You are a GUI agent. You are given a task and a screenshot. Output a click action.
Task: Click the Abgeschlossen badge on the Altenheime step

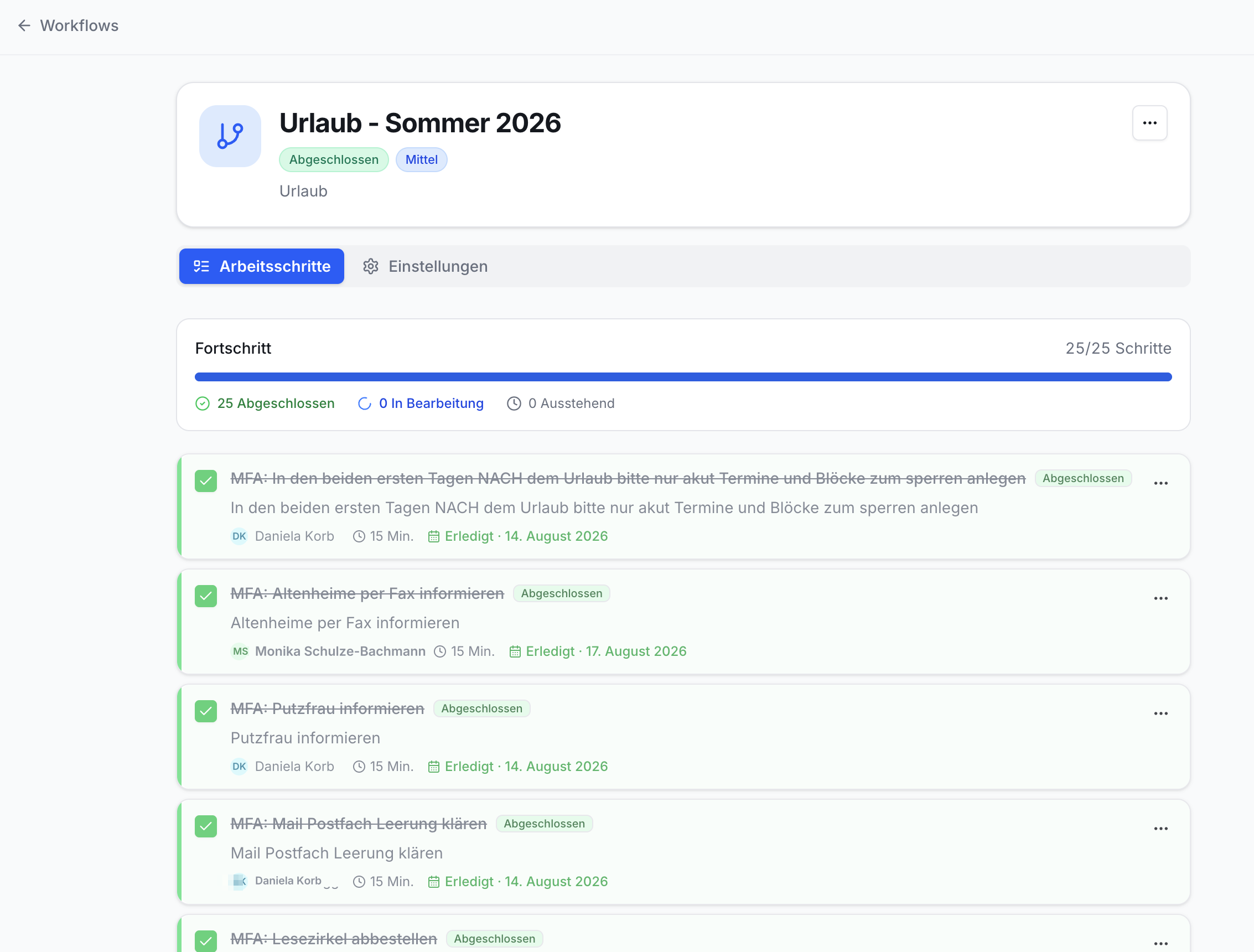pos(561,594)
